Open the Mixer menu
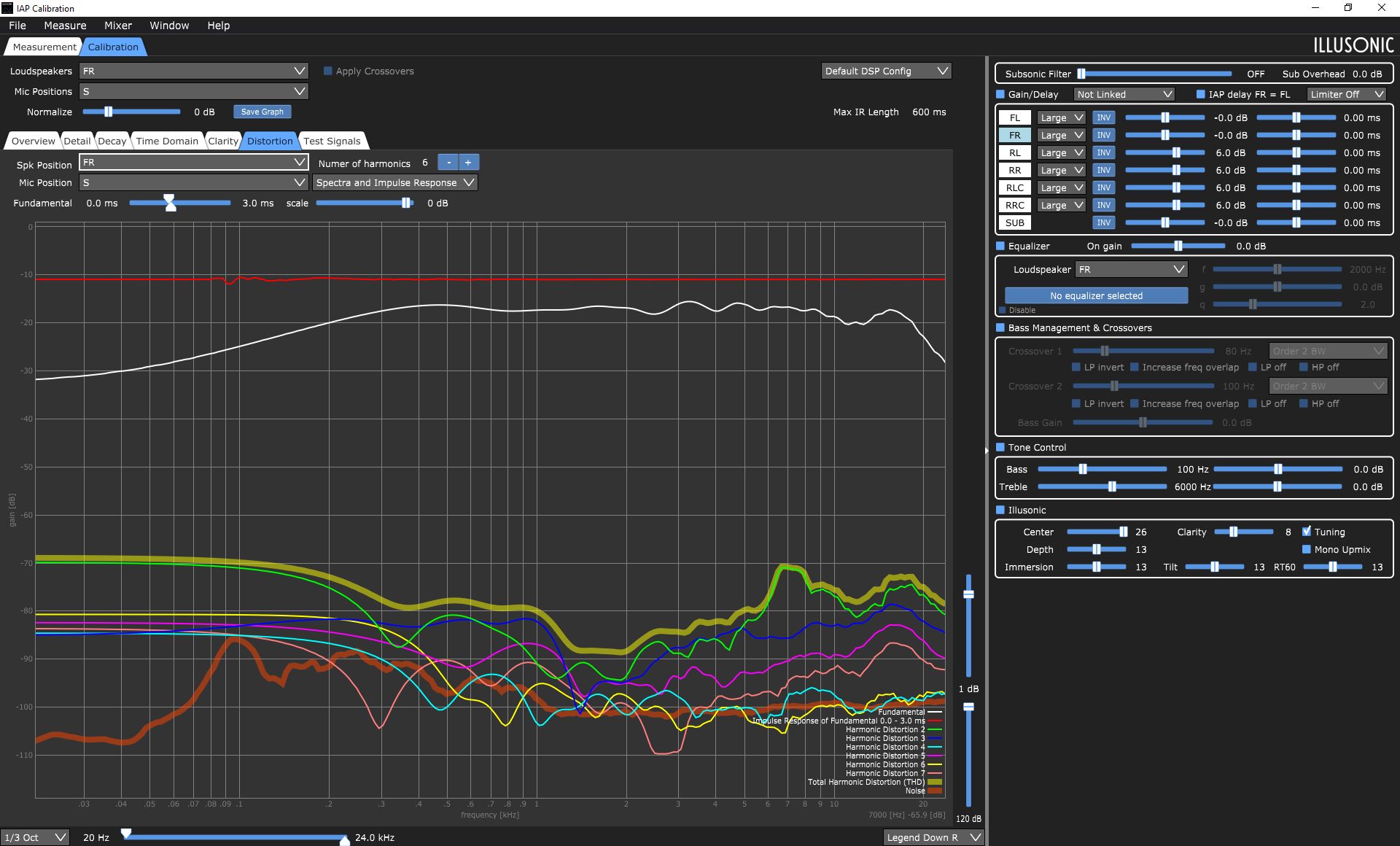 point(117,26)
